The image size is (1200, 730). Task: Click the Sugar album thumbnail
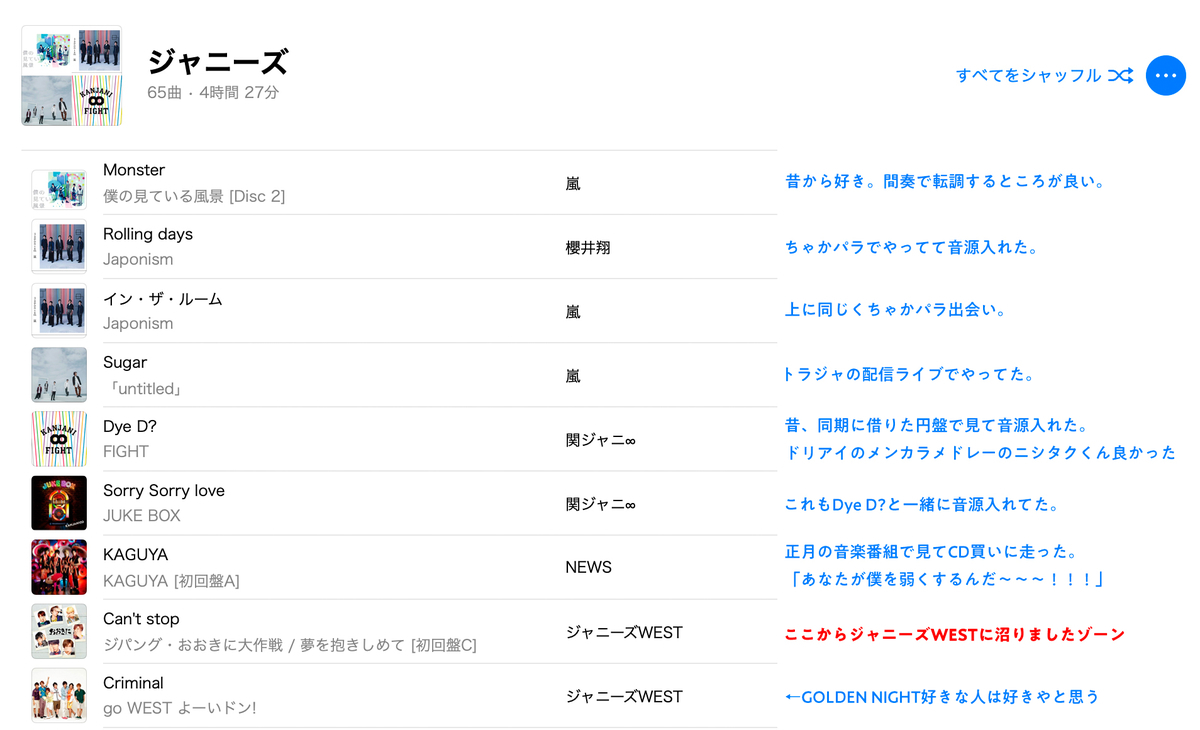pyautogui.click(x=59, y=375)
